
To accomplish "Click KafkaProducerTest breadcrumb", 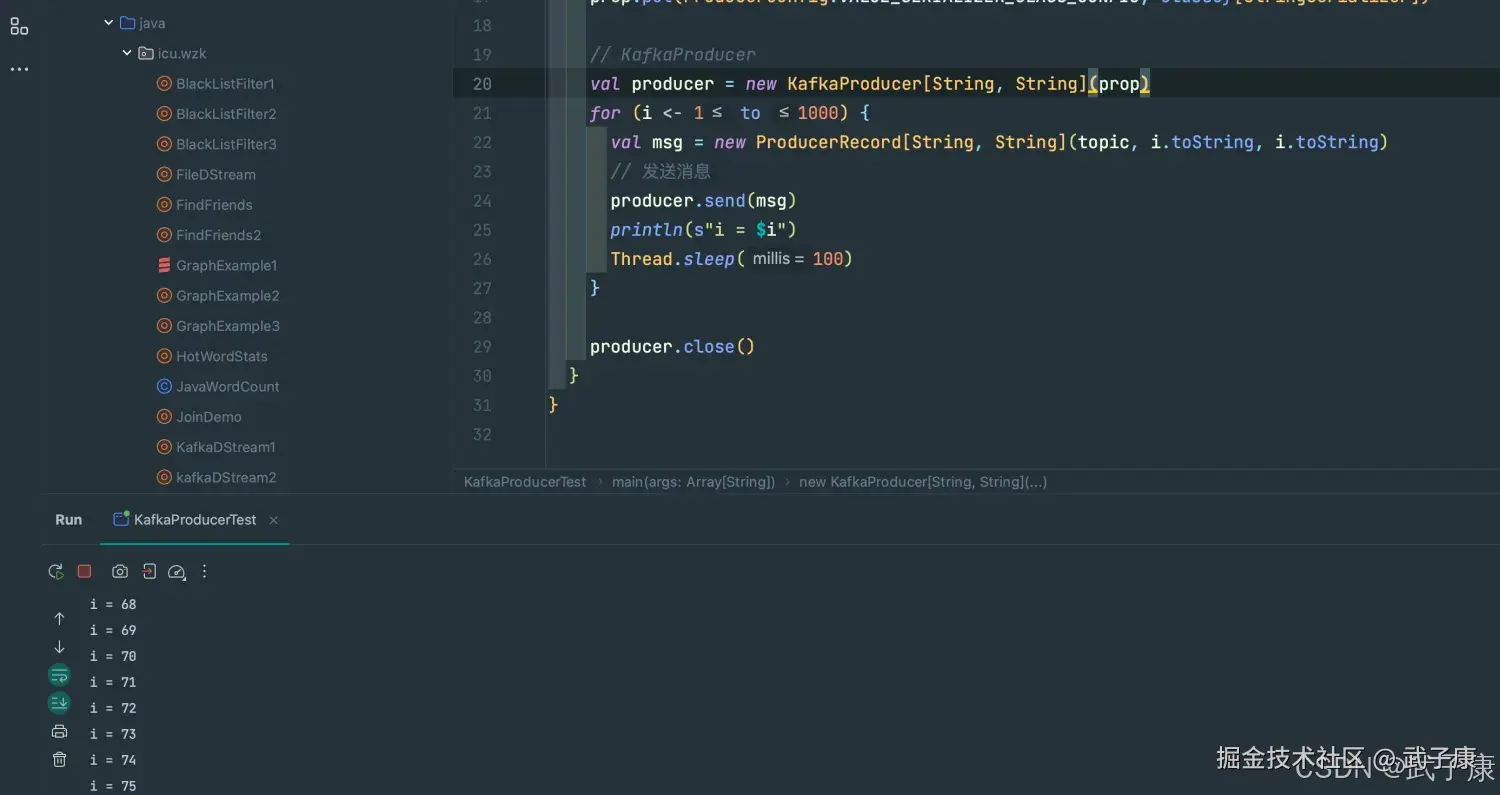I will click(x=525, y=482).
